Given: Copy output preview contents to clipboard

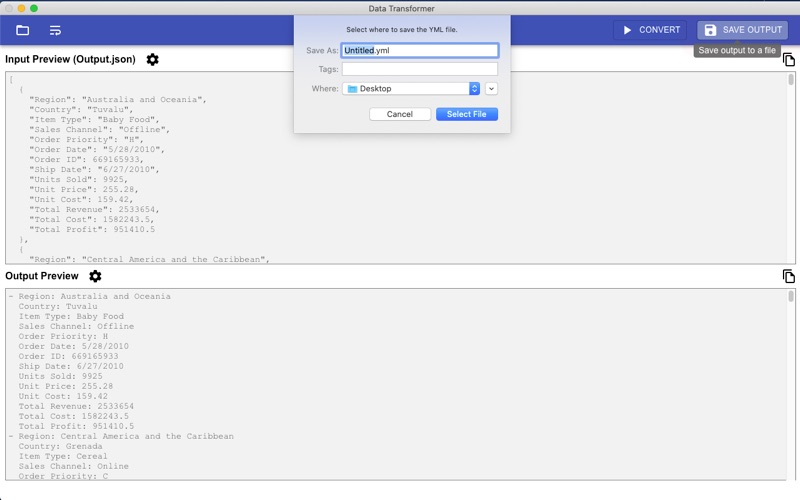Looking at the screenshot, I should (788, 276).
